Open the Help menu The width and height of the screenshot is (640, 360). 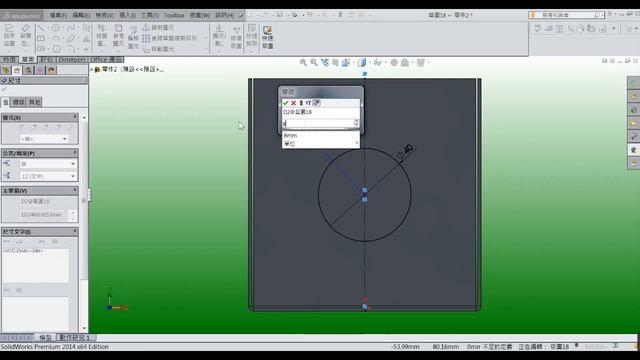coord(224,15)
